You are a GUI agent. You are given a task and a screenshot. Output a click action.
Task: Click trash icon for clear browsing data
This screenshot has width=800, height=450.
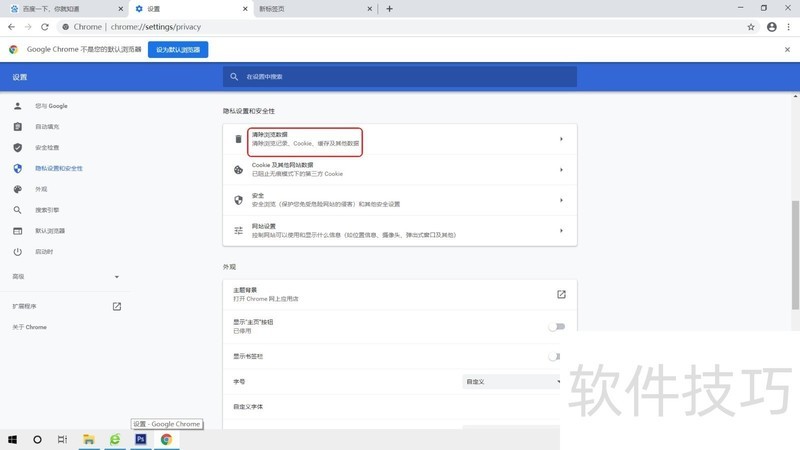(x=238, y=139)
